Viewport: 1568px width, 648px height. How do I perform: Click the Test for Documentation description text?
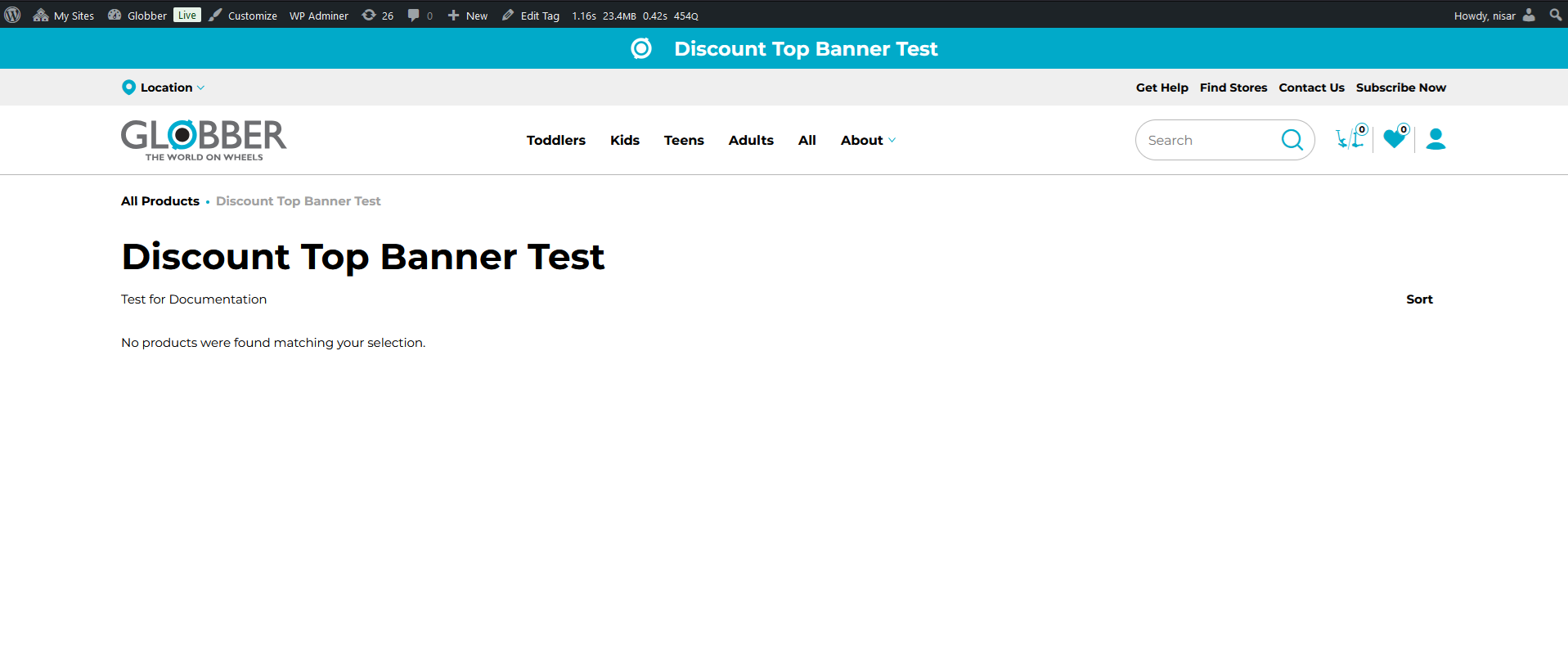click(194, 299)
